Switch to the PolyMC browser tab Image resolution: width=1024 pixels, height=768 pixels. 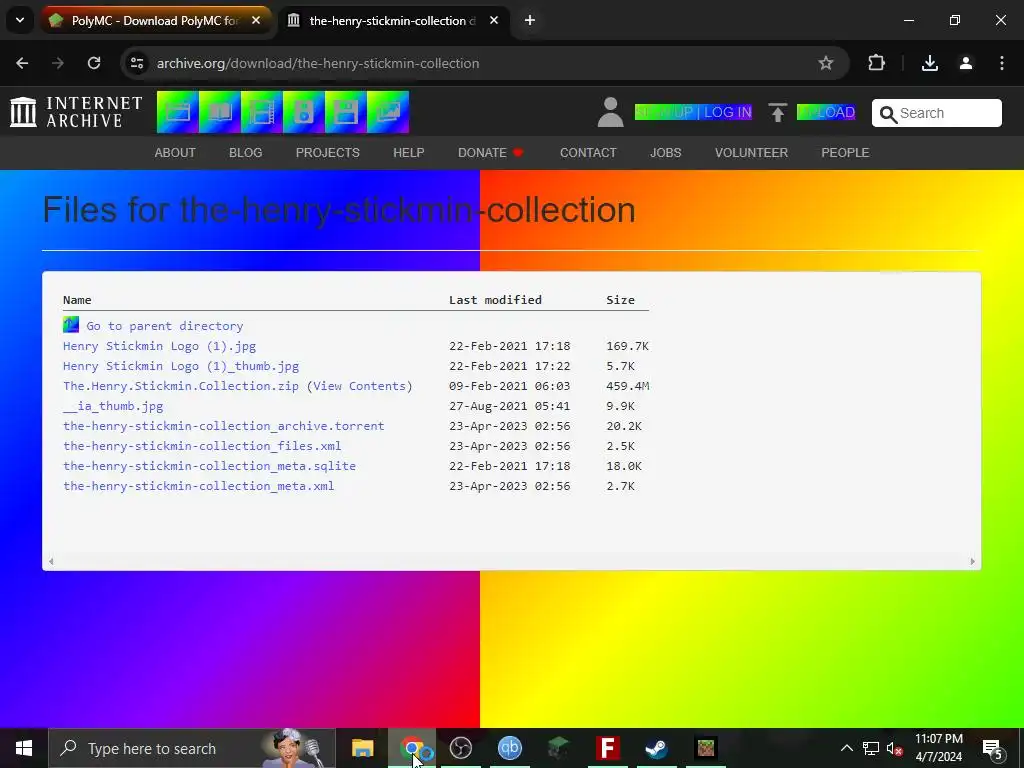157,21
